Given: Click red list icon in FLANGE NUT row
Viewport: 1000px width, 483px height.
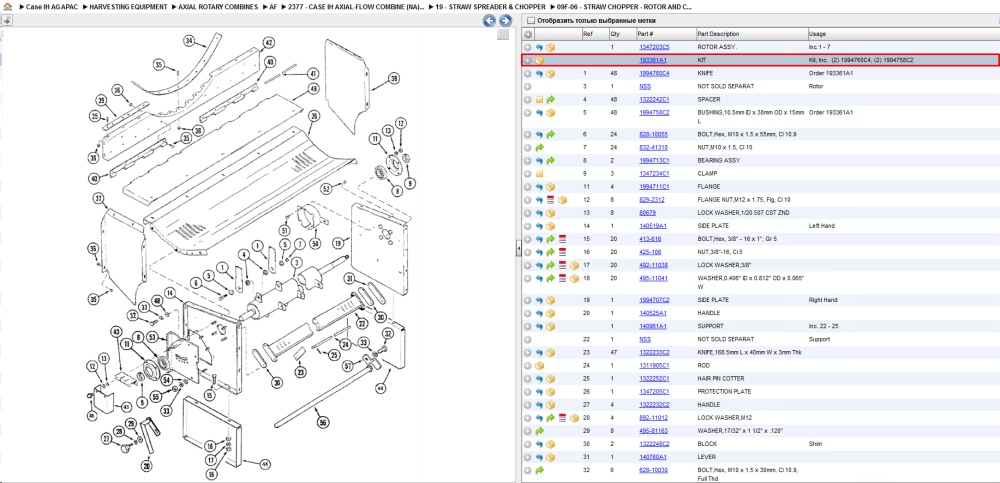Looking at the screenshot, I should tap(550, 200).
